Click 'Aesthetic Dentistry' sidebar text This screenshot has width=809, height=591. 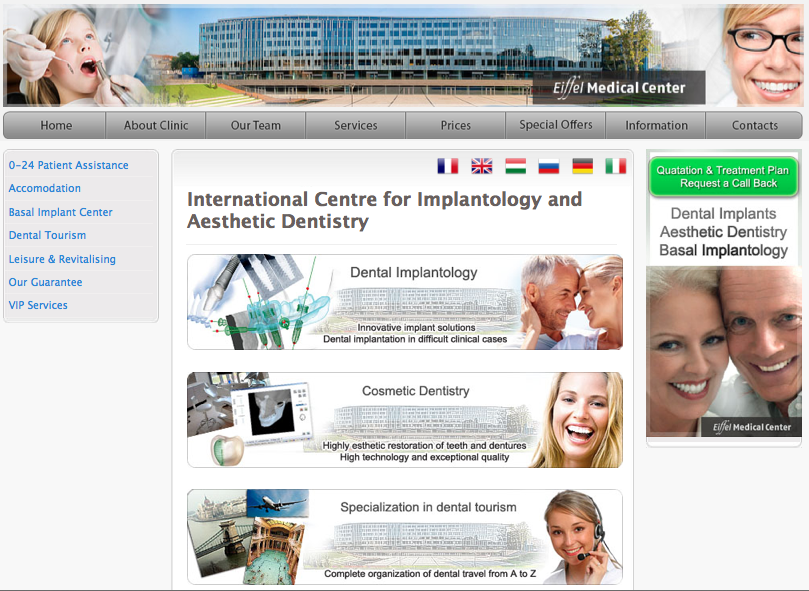click(723, 232)
